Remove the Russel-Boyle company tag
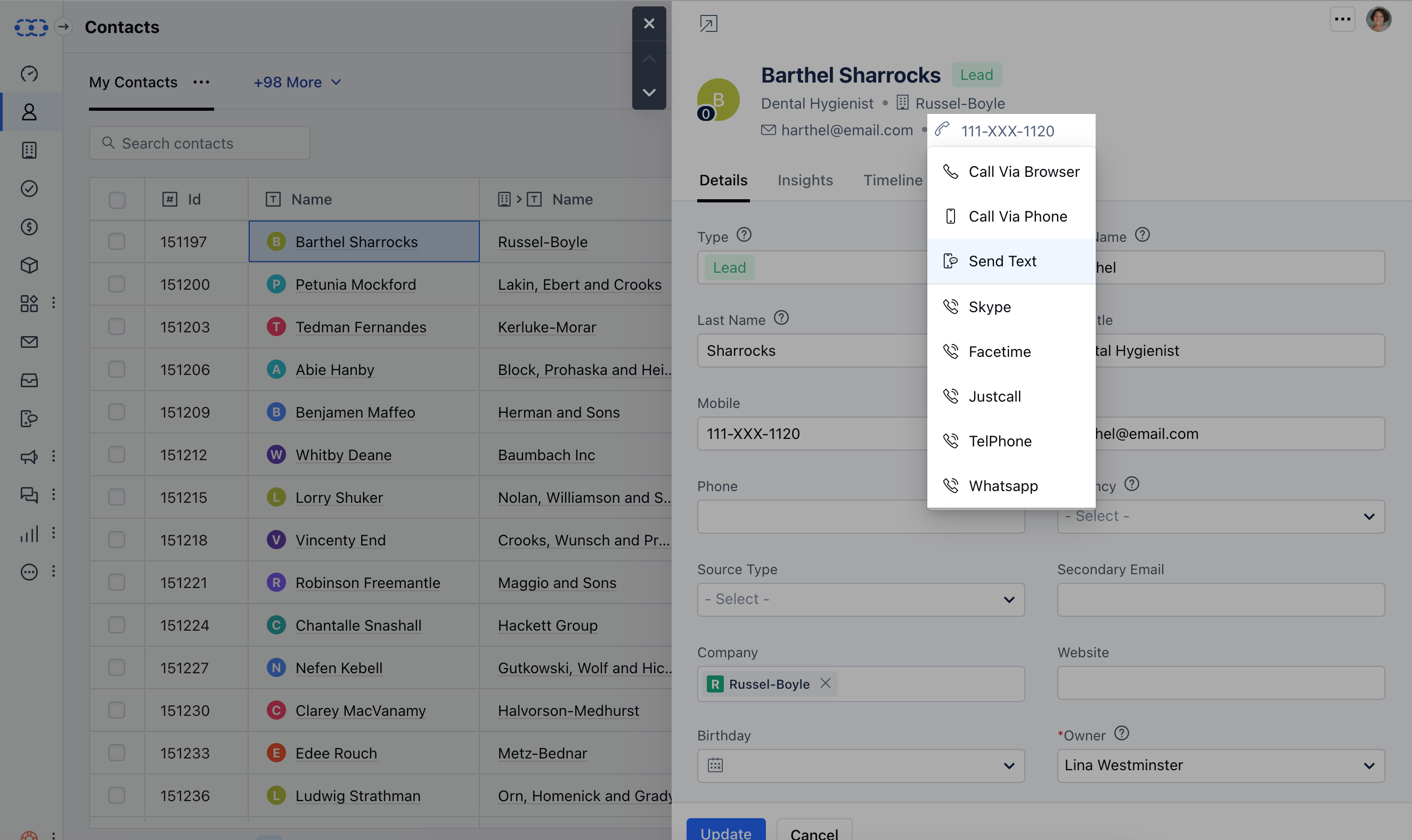The height and width of the screenshot is (840, 1412). 826,683
